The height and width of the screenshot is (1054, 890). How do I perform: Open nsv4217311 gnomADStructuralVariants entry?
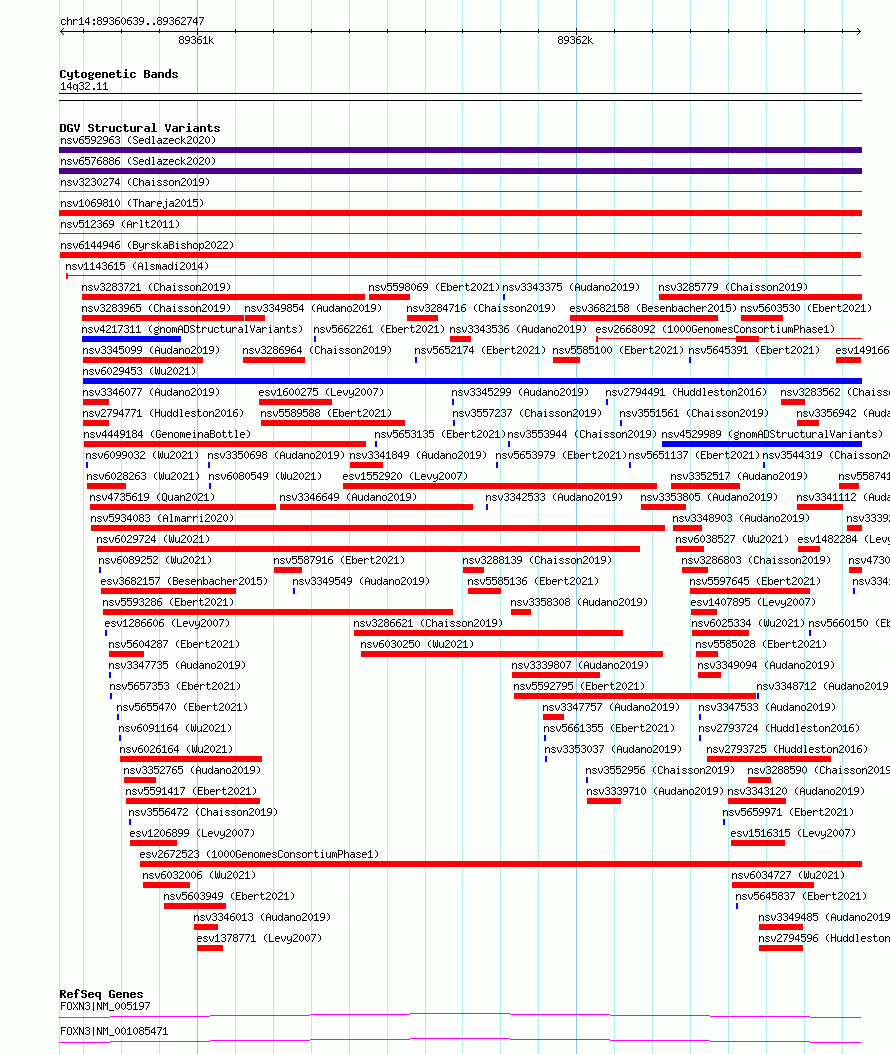pos(192,329)
